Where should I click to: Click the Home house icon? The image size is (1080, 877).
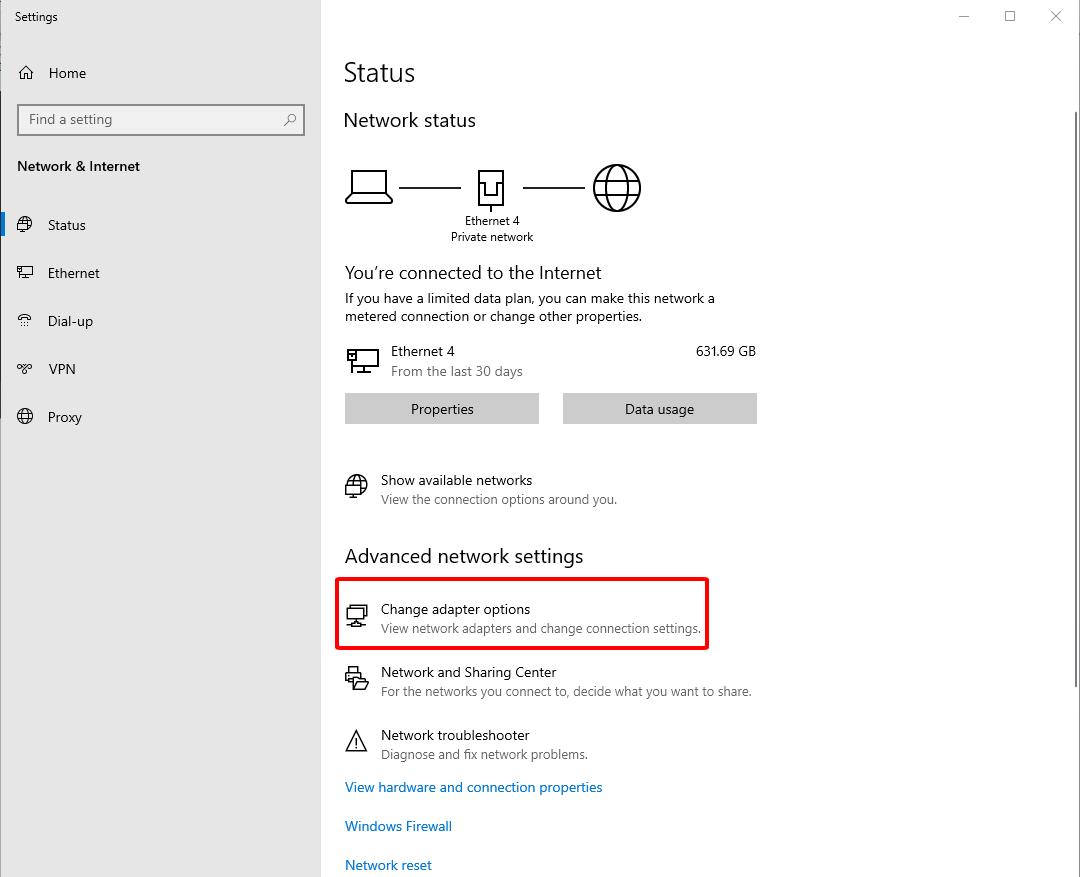point(25,73)
